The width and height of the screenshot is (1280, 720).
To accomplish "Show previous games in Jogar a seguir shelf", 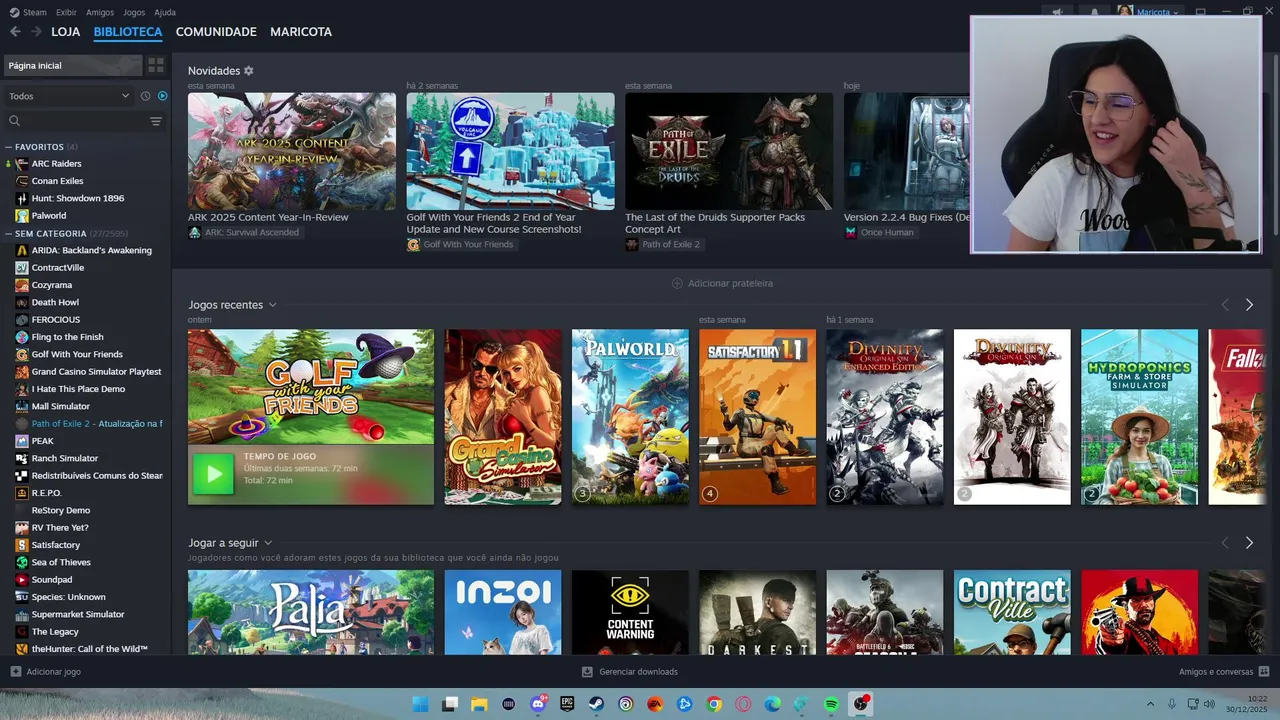I will [x=1225, y=543].
